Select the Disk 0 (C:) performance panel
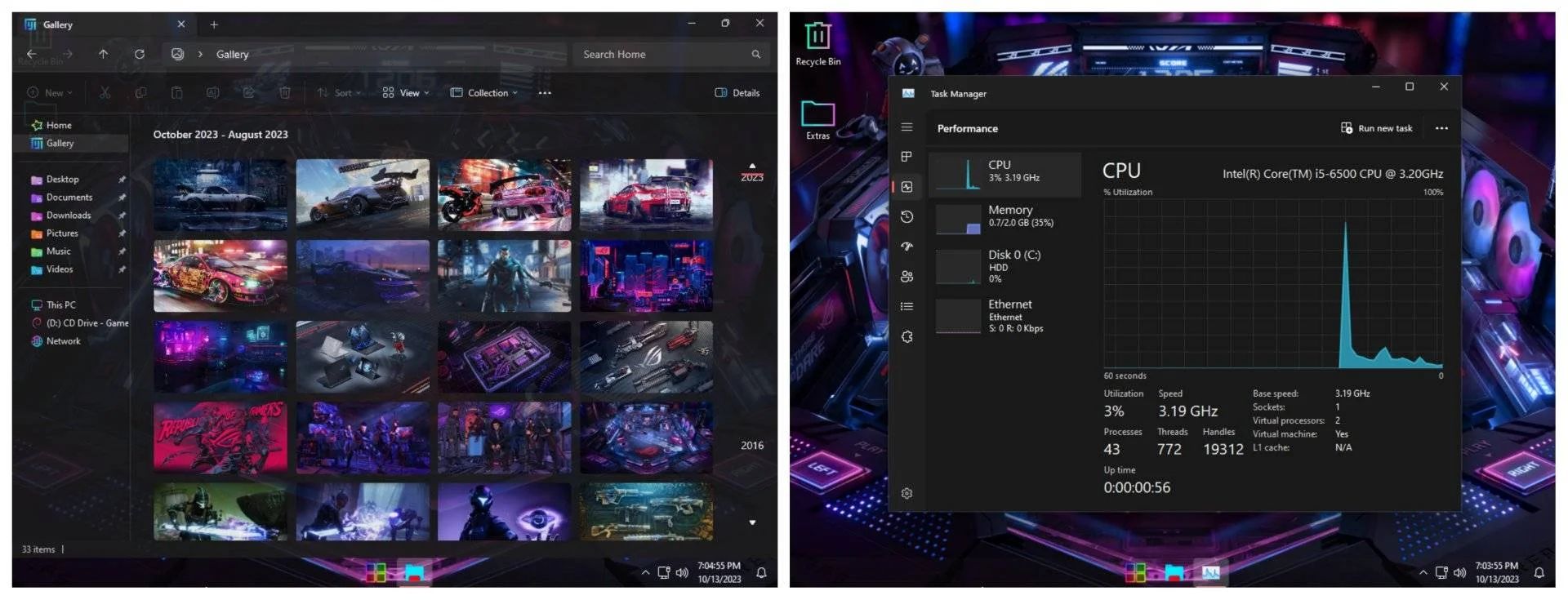The height and width of the screenshot is (600, 1568). point(1005,266)
